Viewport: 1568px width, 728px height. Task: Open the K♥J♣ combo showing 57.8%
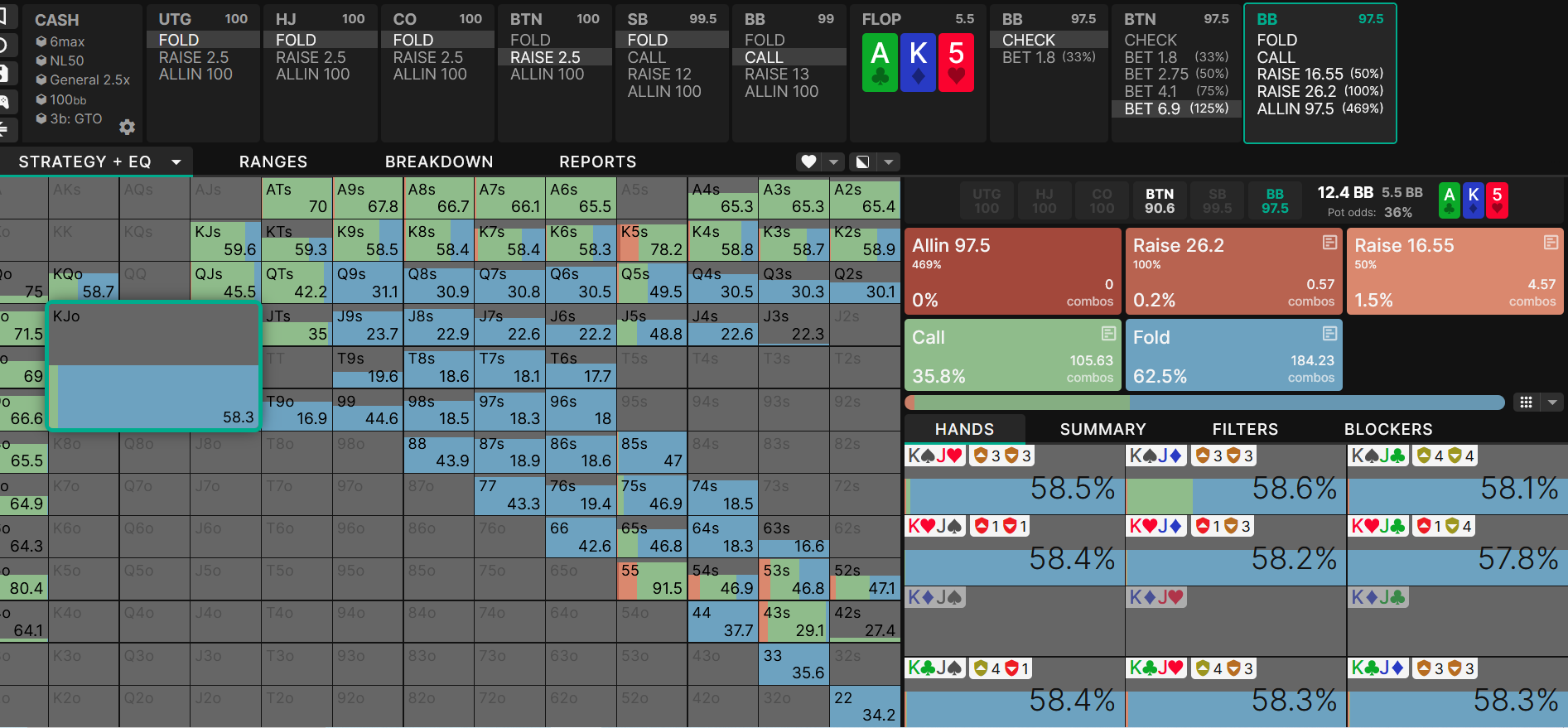1458,551
